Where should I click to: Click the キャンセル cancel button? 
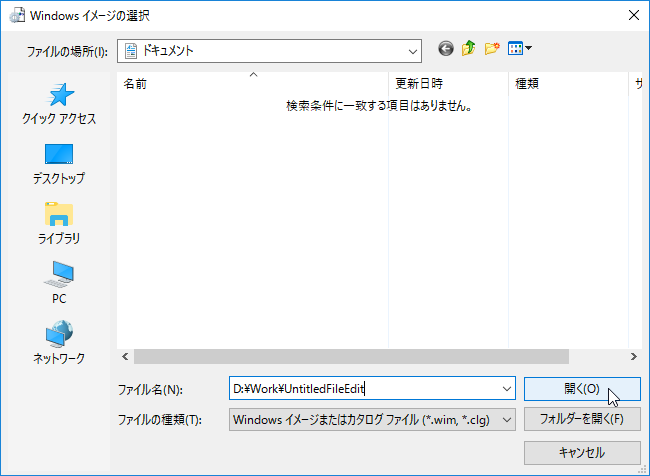pyautogui.click(x=582, y=453)
